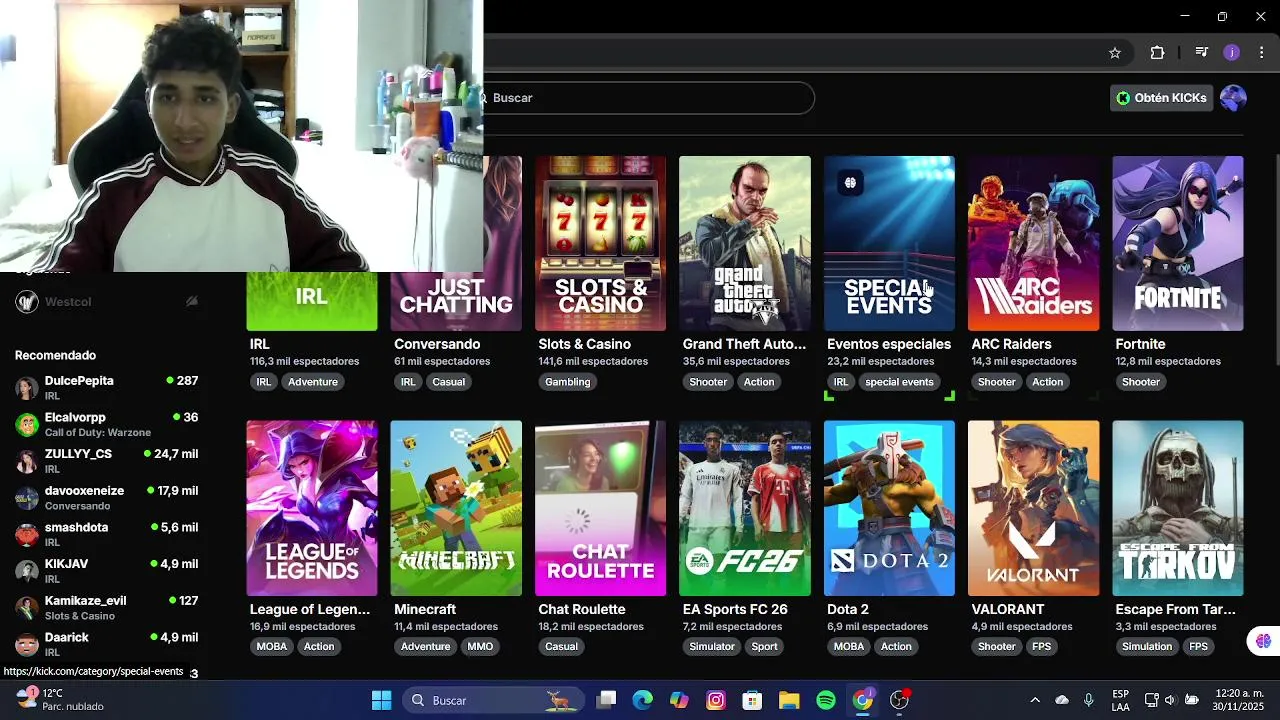Click the taskbar Buscar search box
The width and height of the screenshot is (1280, 720).
pos(493,700)
